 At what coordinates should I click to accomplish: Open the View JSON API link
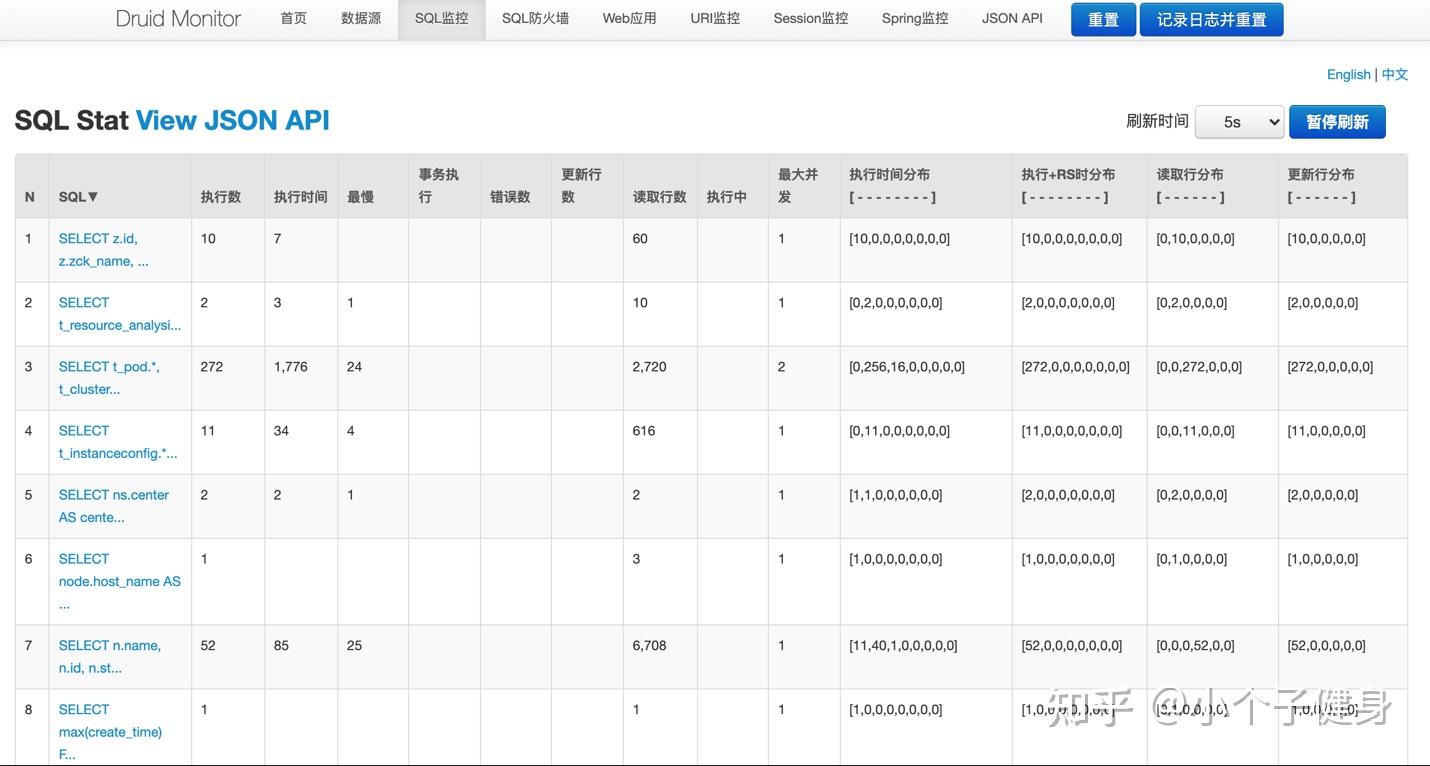232,120
